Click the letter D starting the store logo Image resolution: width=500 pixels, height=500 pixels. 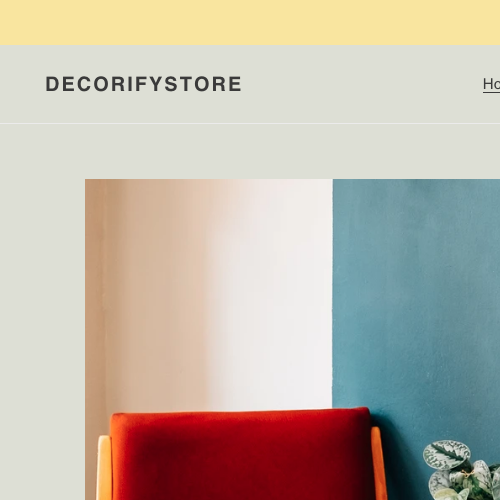coord(52,84)
